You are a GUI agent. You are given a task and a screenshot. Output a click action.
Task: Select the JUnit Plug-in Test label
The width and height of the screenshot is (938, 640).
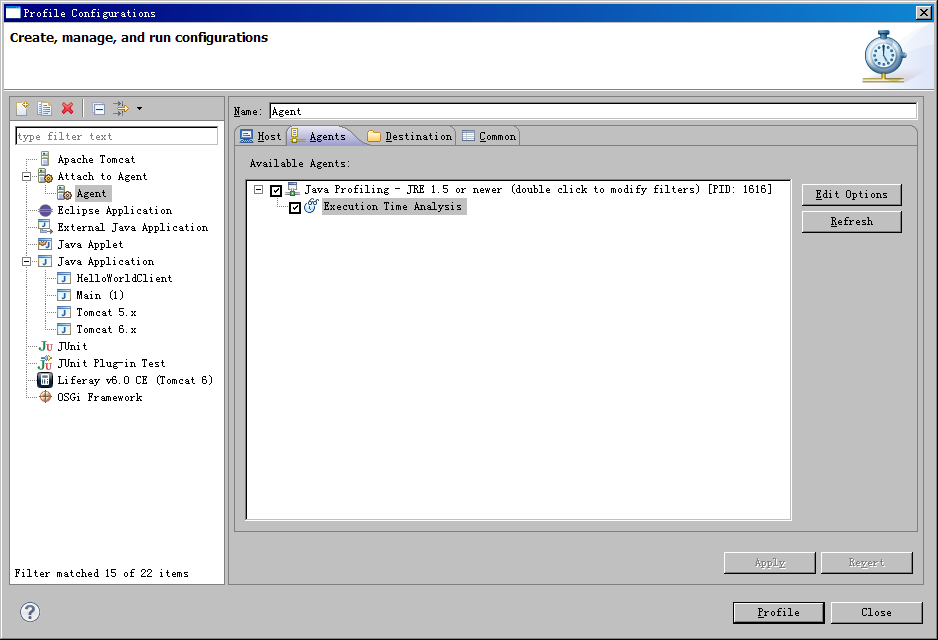click(x=111, y=363)
